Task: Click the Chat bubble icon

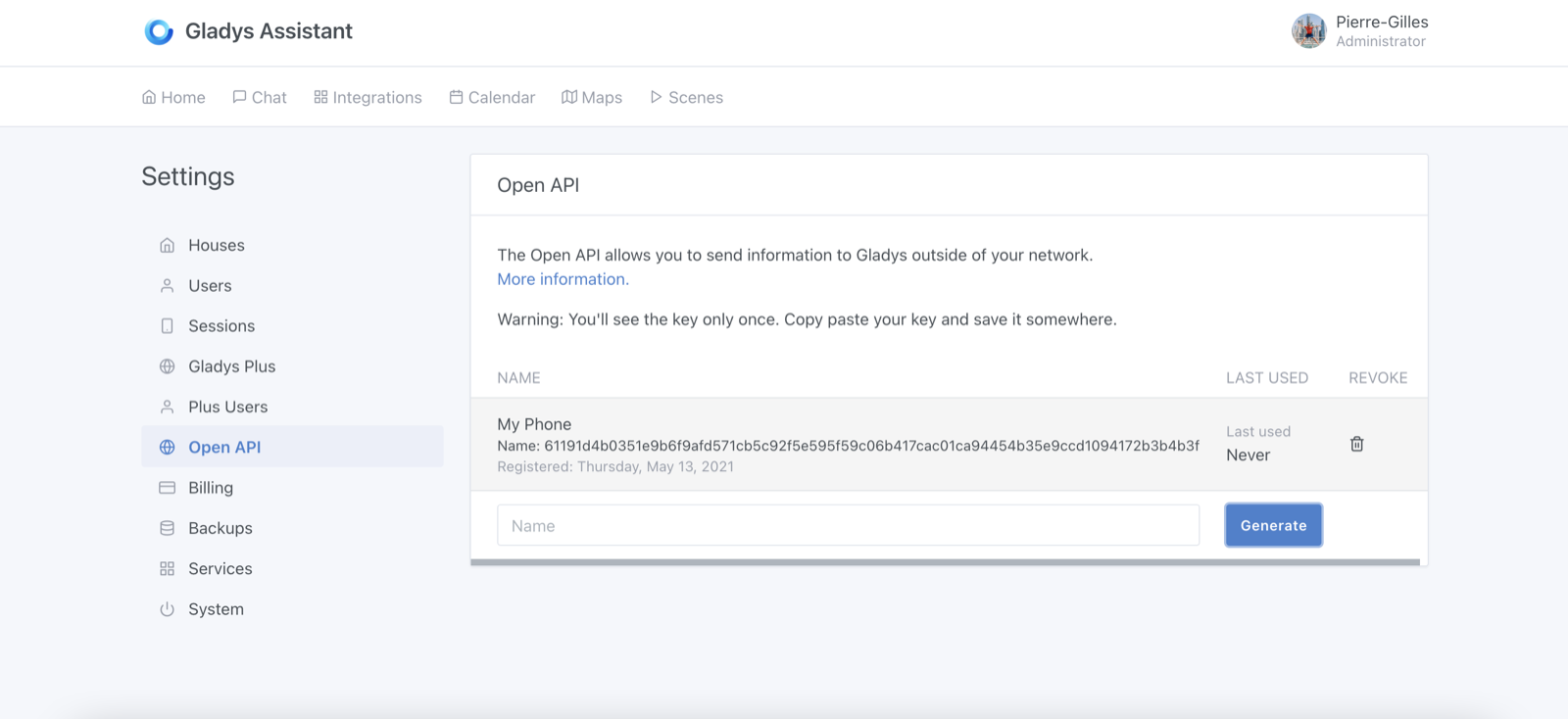Action: click(239, 97)
